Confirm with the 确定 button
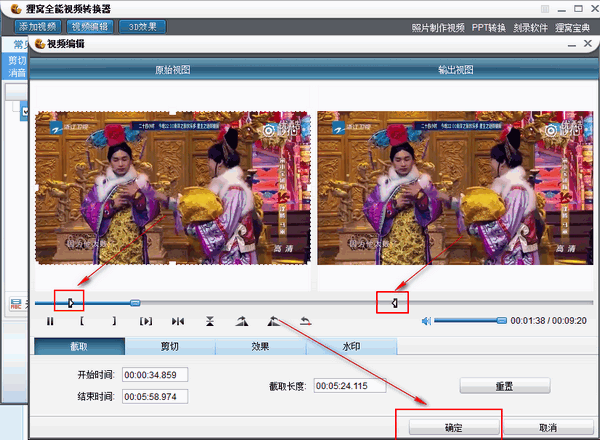Viewport: 600px width, 440px height. click(454, 427)
